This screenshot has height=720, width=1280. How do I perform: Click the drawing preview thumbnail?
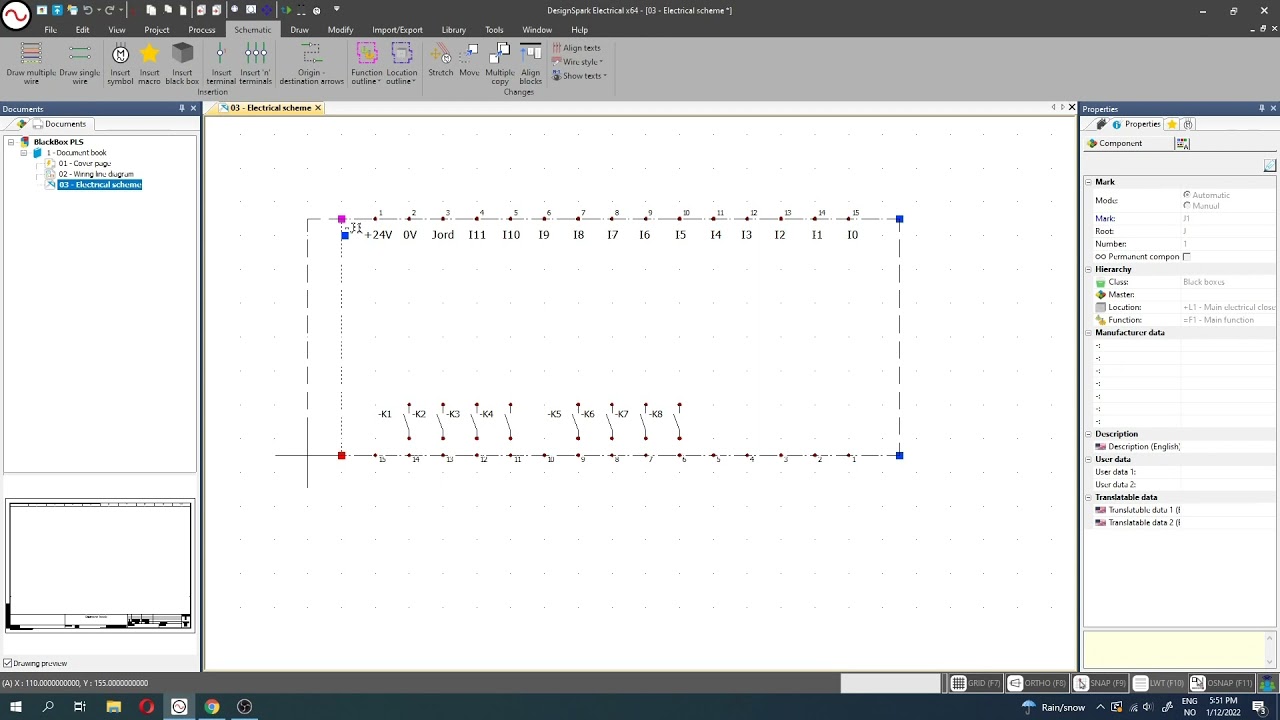coord(100,567)
